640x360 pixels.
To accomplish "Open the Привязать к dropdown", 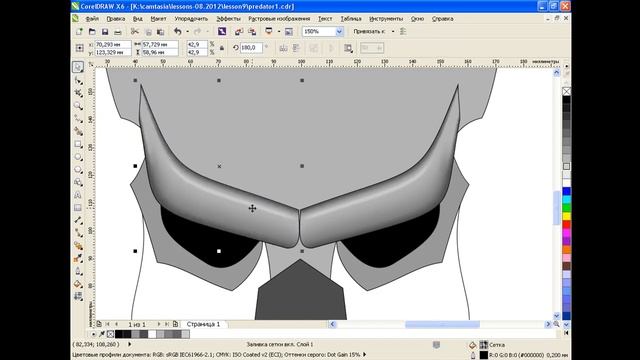I will 393,31.
